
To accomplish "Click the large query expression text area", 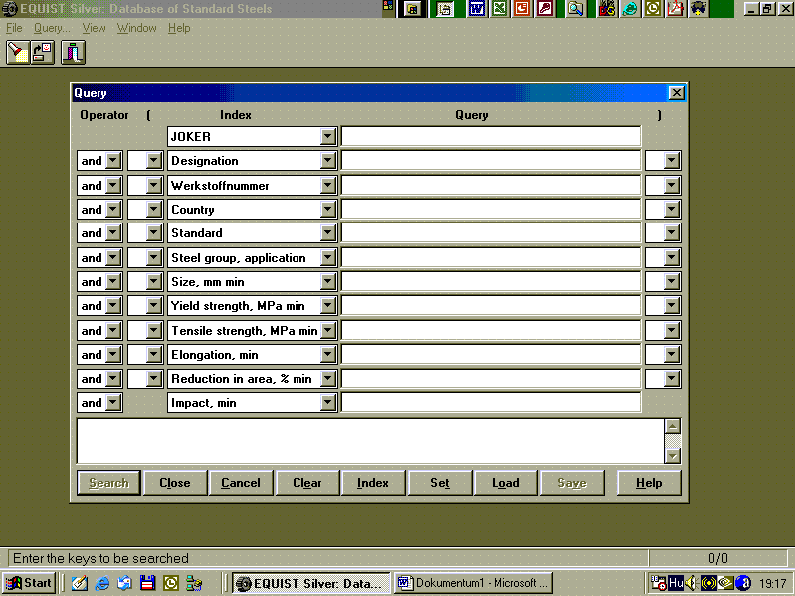I will [371, 441].
